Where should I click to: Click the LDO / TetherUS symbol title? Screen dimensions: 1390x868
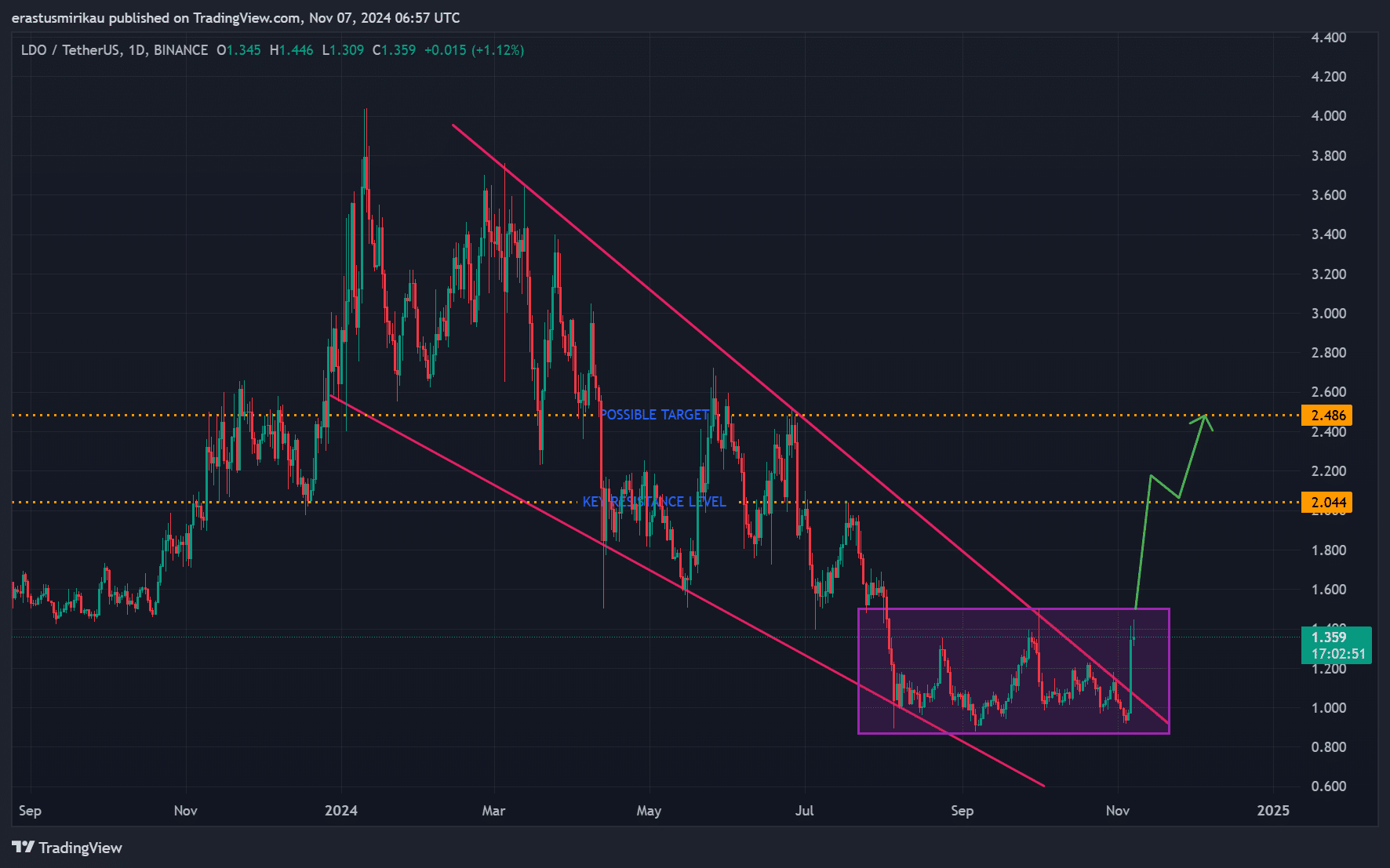click(71, 50)
